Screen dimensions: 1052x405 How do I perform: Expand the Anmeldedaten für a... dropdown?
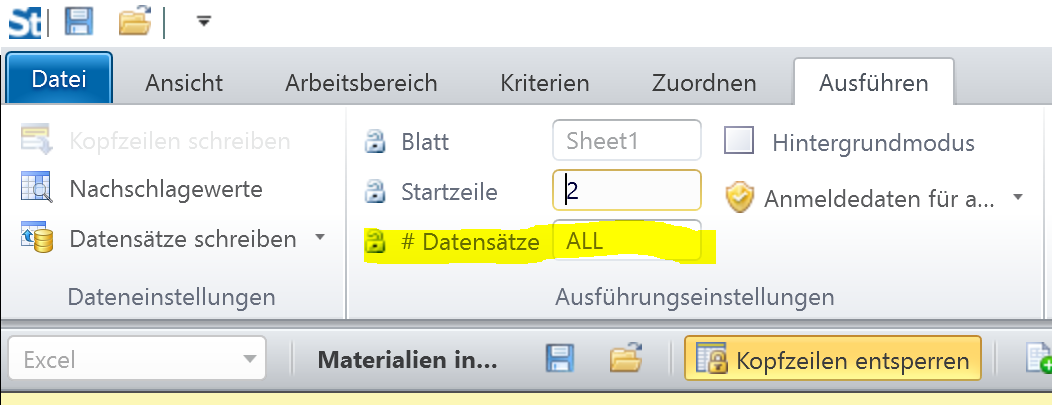(x=1018, y=198)
